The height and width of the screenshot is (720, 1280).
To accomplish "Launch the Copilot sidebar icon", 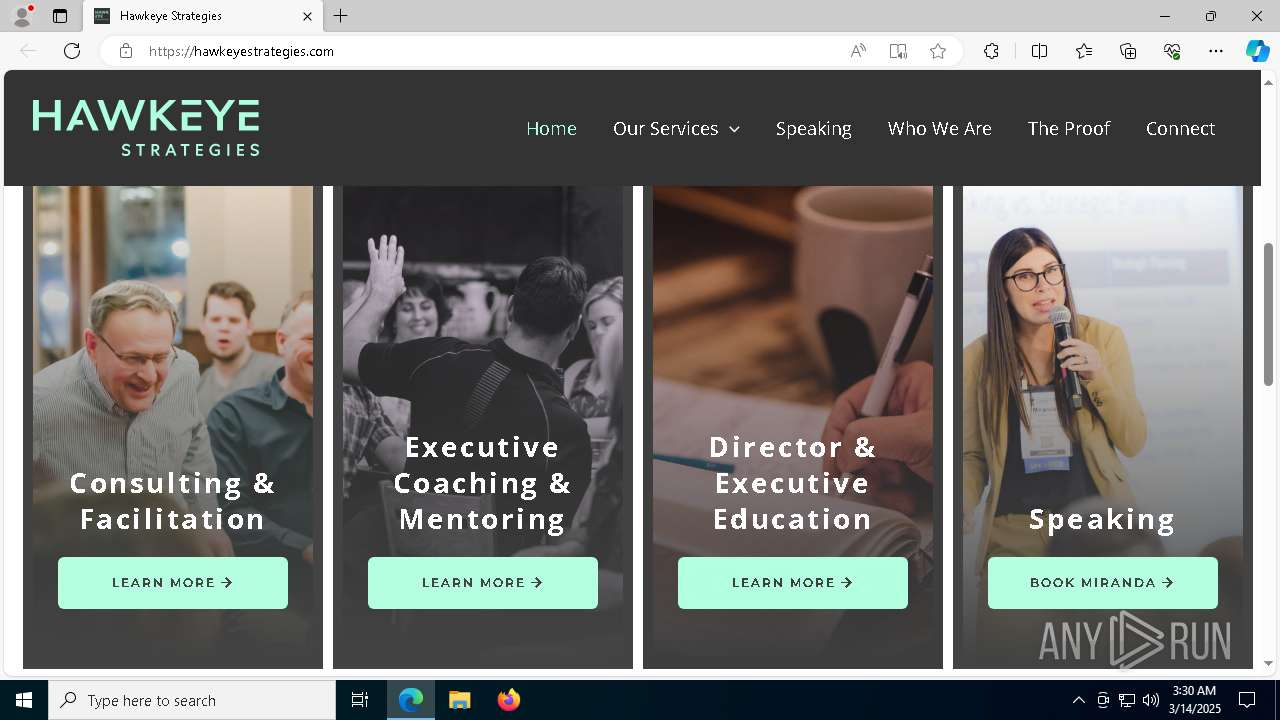I will (1257, 51).
